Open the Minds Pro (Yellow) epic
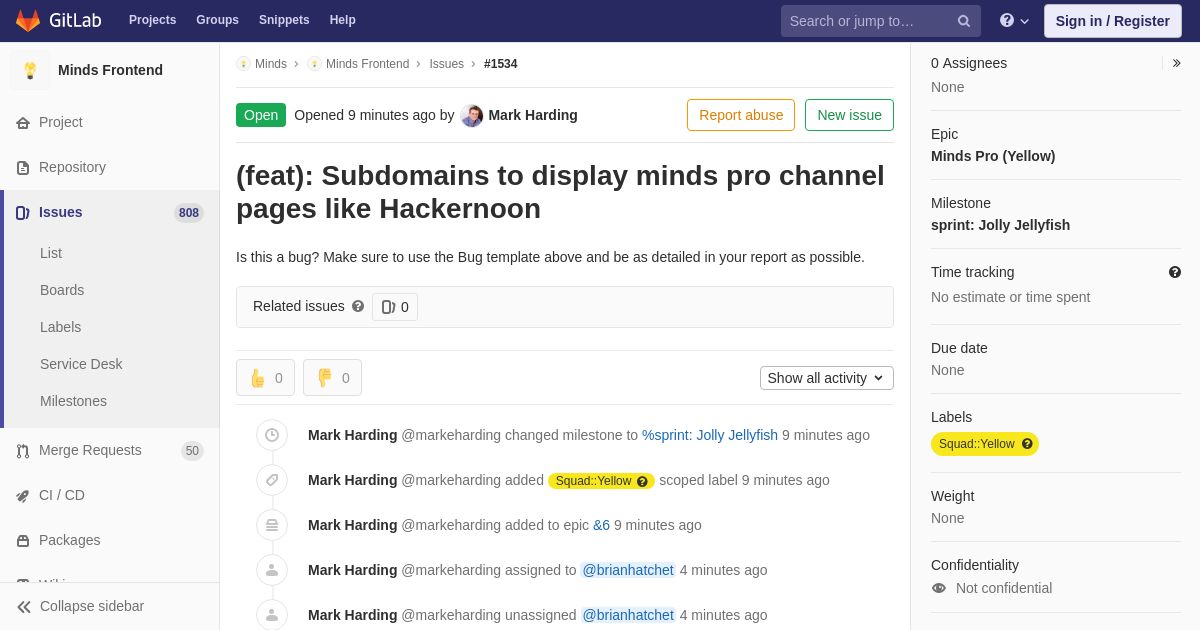Image resolution: width=1200 pixels, height=630 pixels. pos(993,156)
